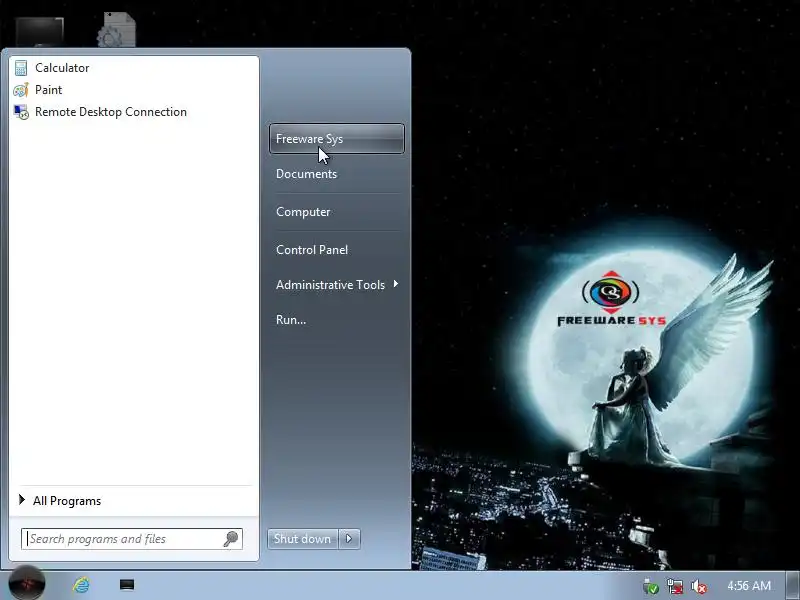Click the search magnifier icon
Image resolution: width=800 pixels, height=600 pixels.
click(231, 539)
